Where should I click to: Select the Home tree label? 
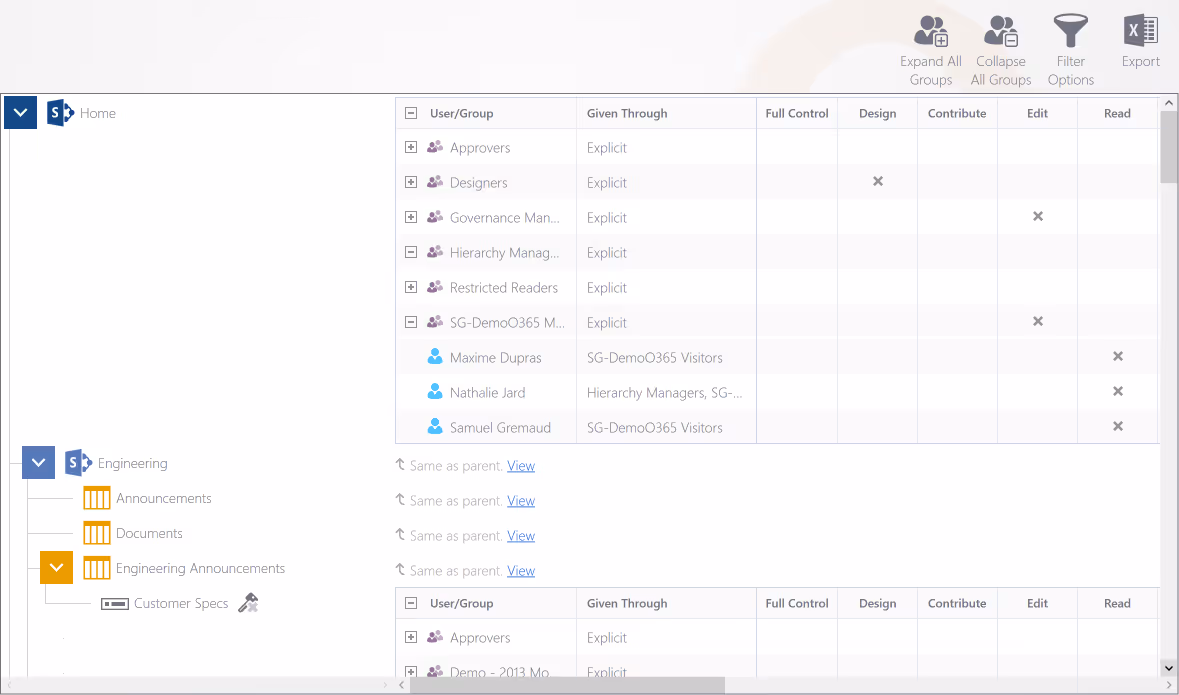coord(98,113)
